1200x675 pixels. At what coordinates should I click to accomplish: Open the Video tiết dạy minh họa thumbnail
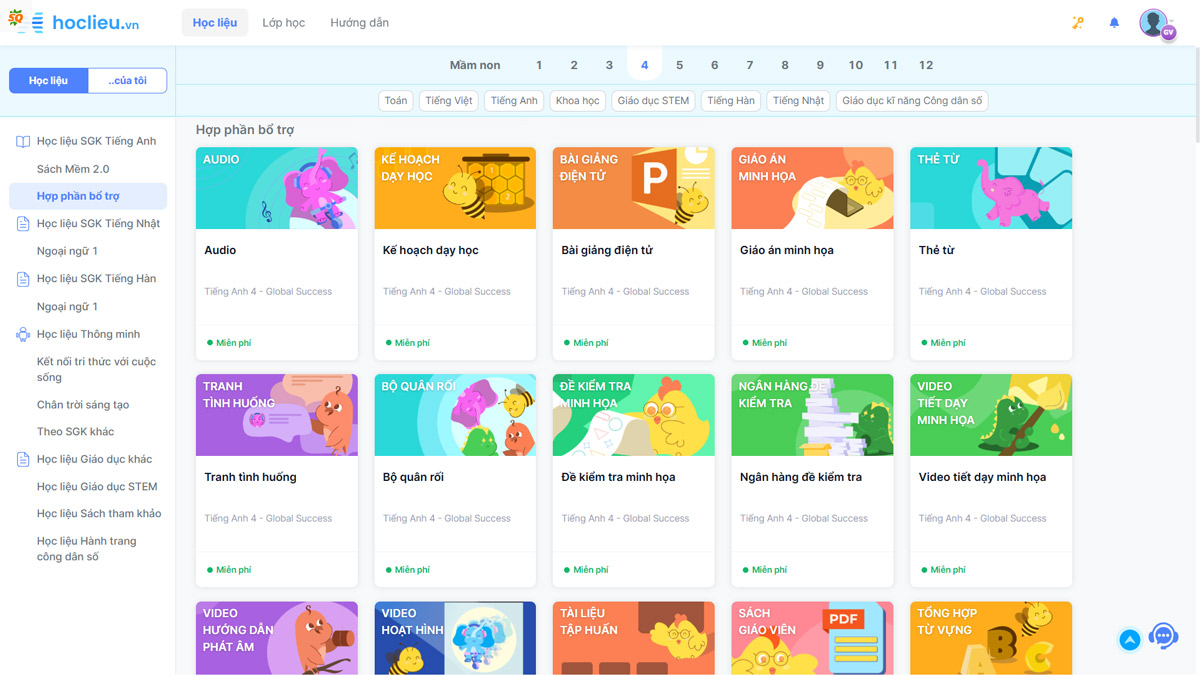[x=991, y=415]
